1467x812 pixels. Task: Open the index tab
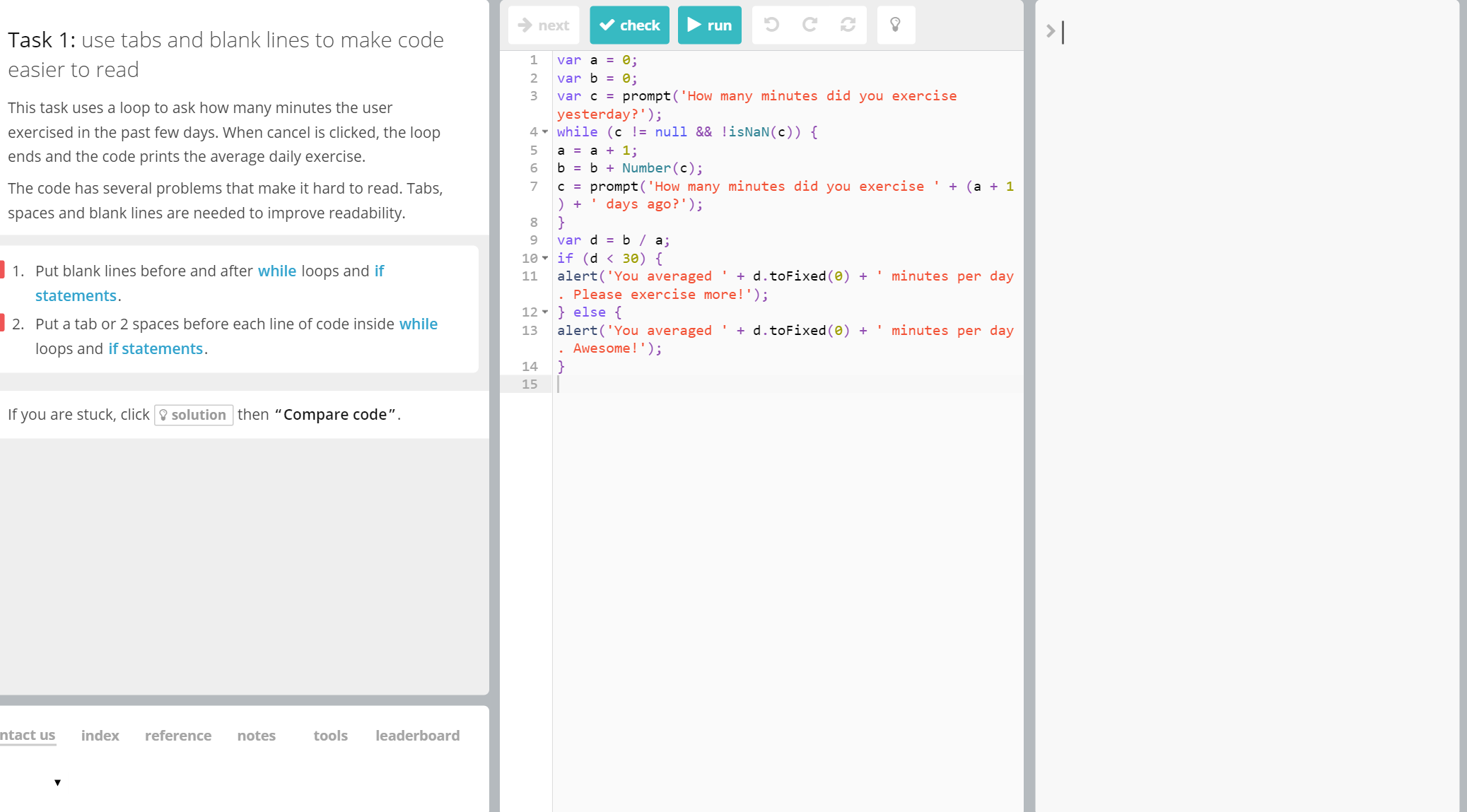(x=100, y=736)
